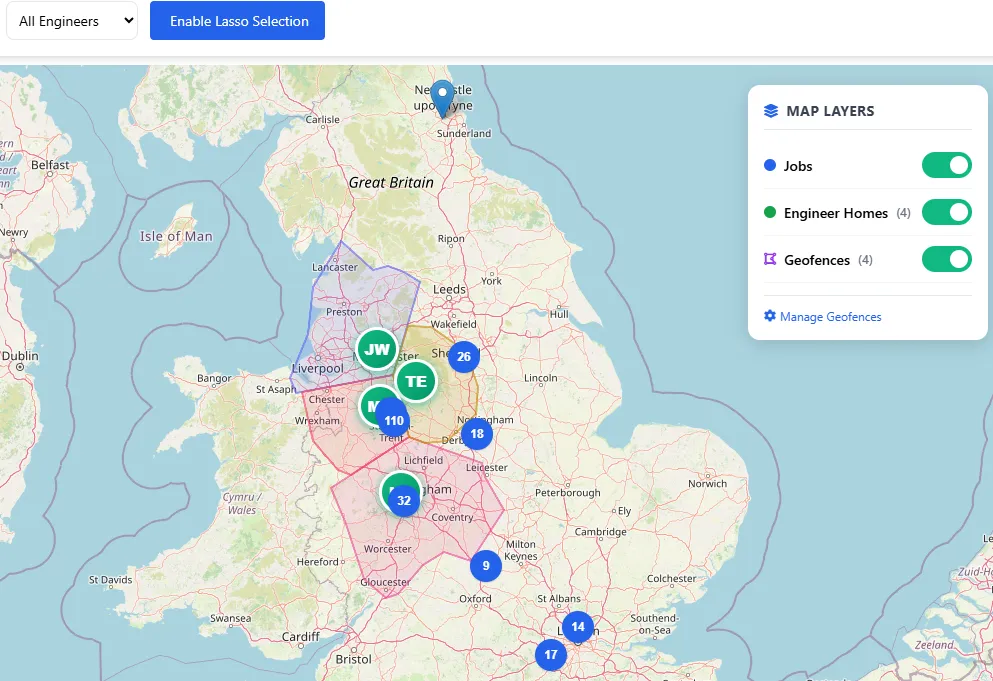Click the Jobs label text
Image resolution: width=993 pixels, height=681 pixels.
[x=798, y=166]
